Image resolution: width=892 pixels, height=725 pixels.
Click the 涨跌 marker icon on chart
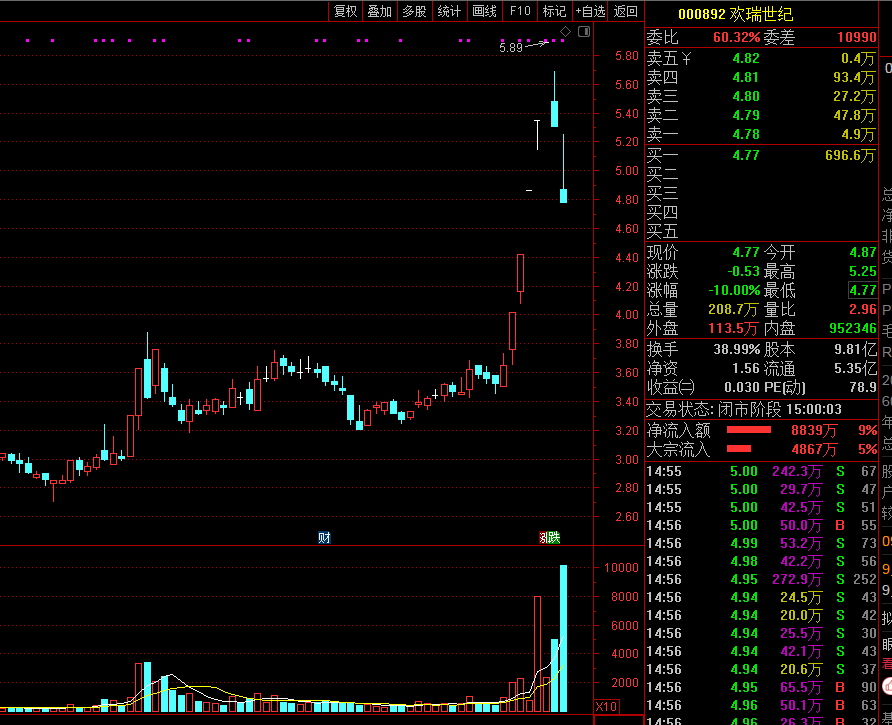click(550, 538)
